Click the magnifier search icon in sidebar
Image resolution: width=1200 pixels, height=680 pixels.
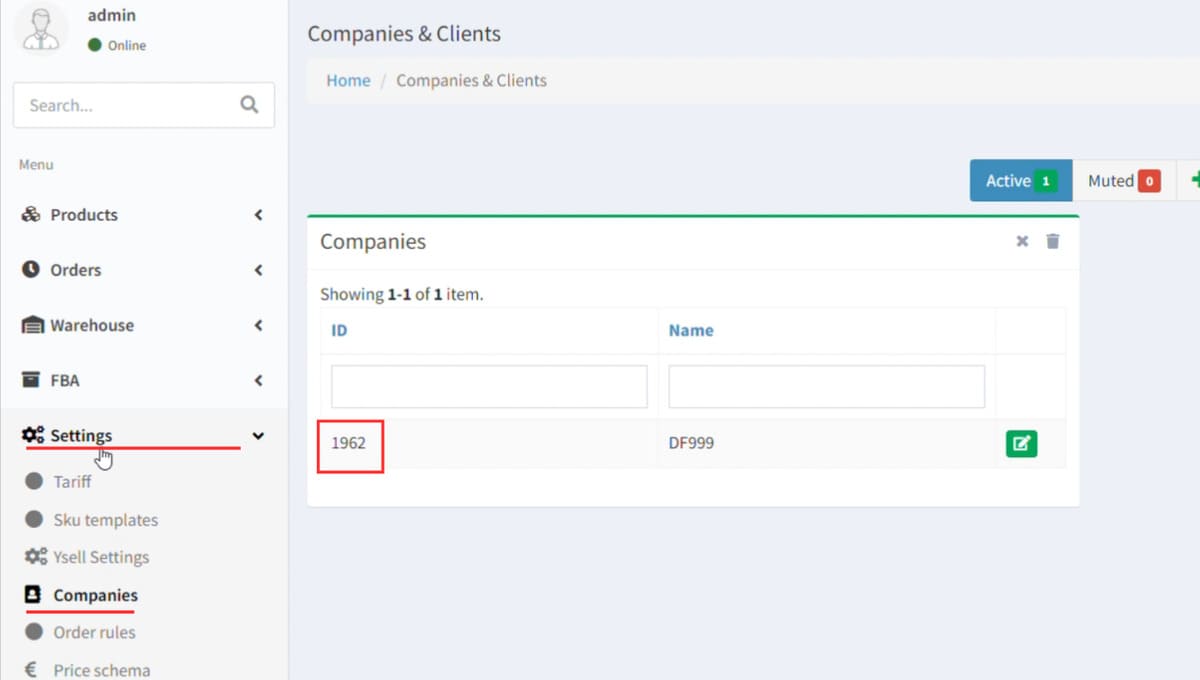249,105
